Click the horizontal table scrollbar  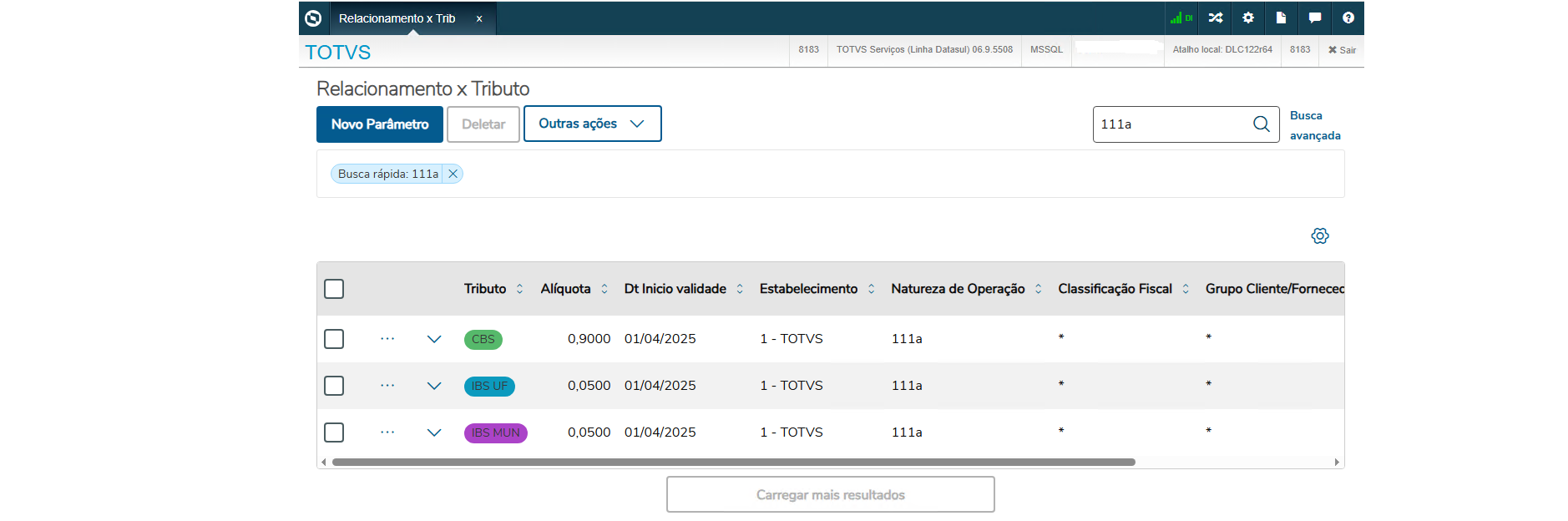point(733,462)
